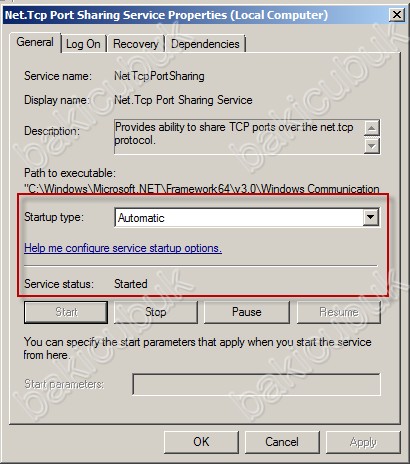Click the disabled Start button
The height and width of the screenshot is (464, 410).
(66, 312)
